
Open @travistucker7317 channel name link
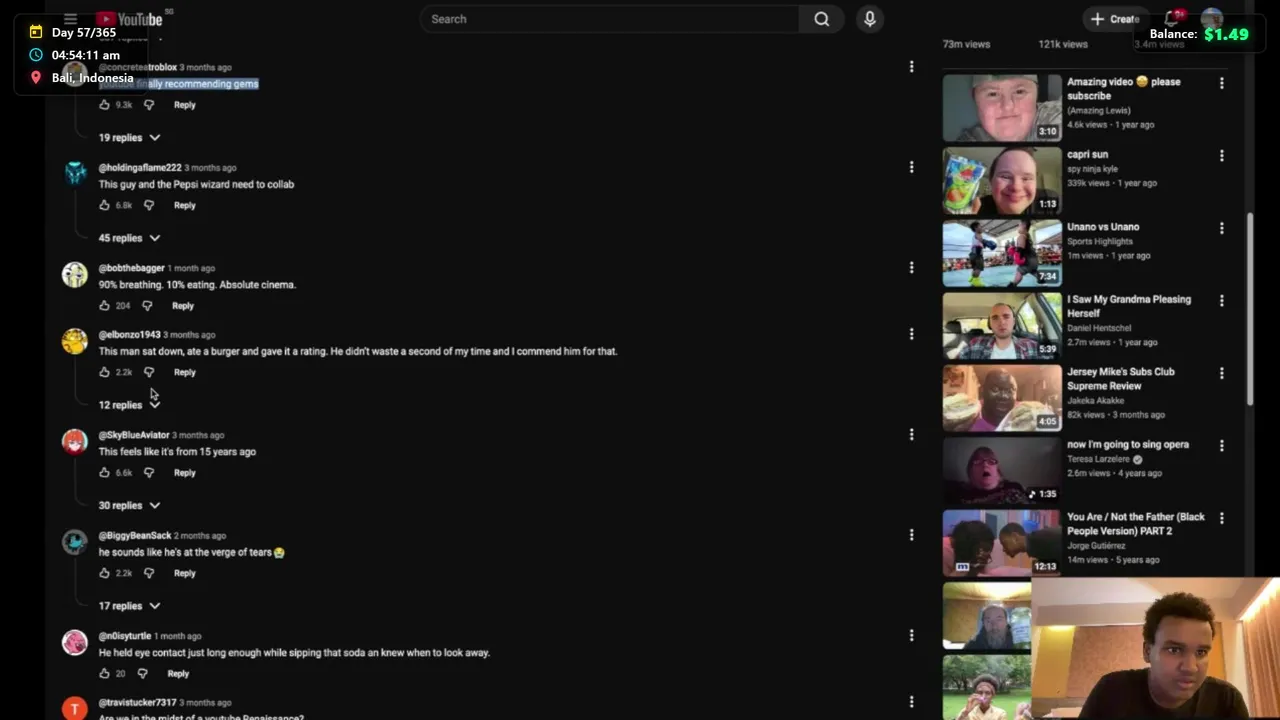(137, 703)
